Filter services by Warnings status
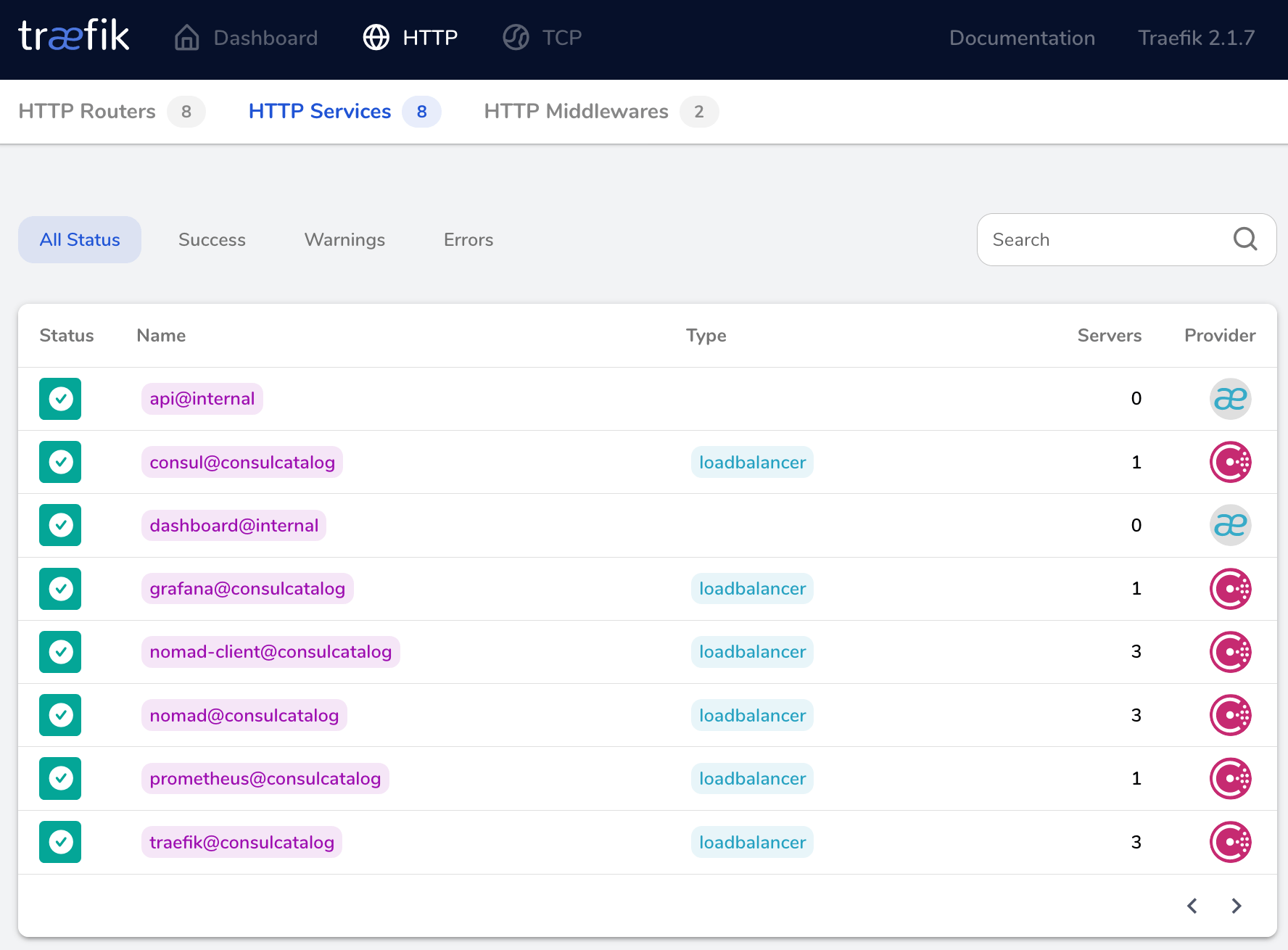 (x=344, y=240)
